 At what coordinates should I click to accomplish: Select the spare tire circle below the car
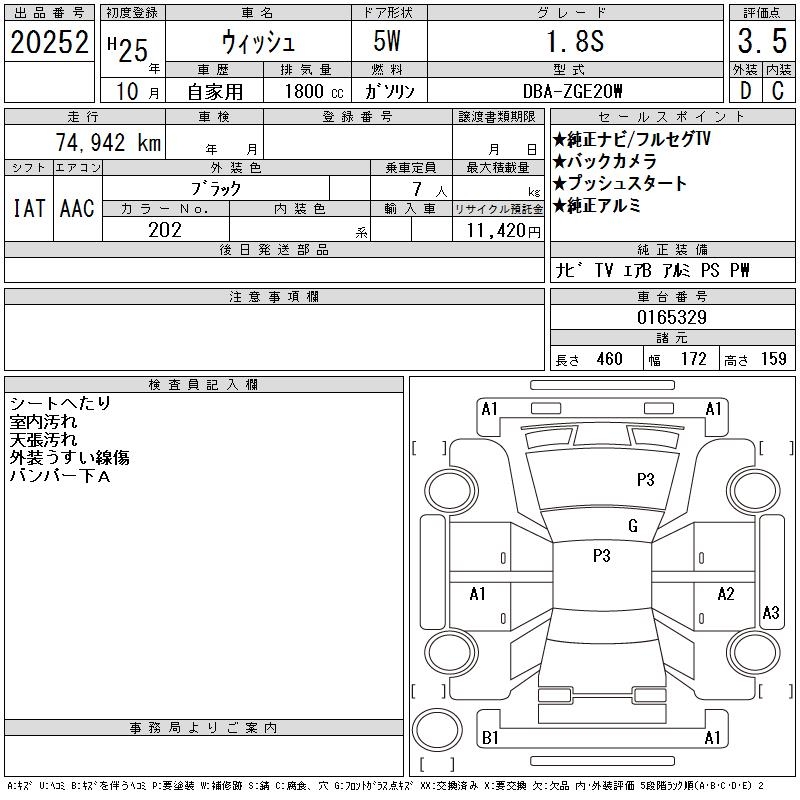(x=437, y=730)
